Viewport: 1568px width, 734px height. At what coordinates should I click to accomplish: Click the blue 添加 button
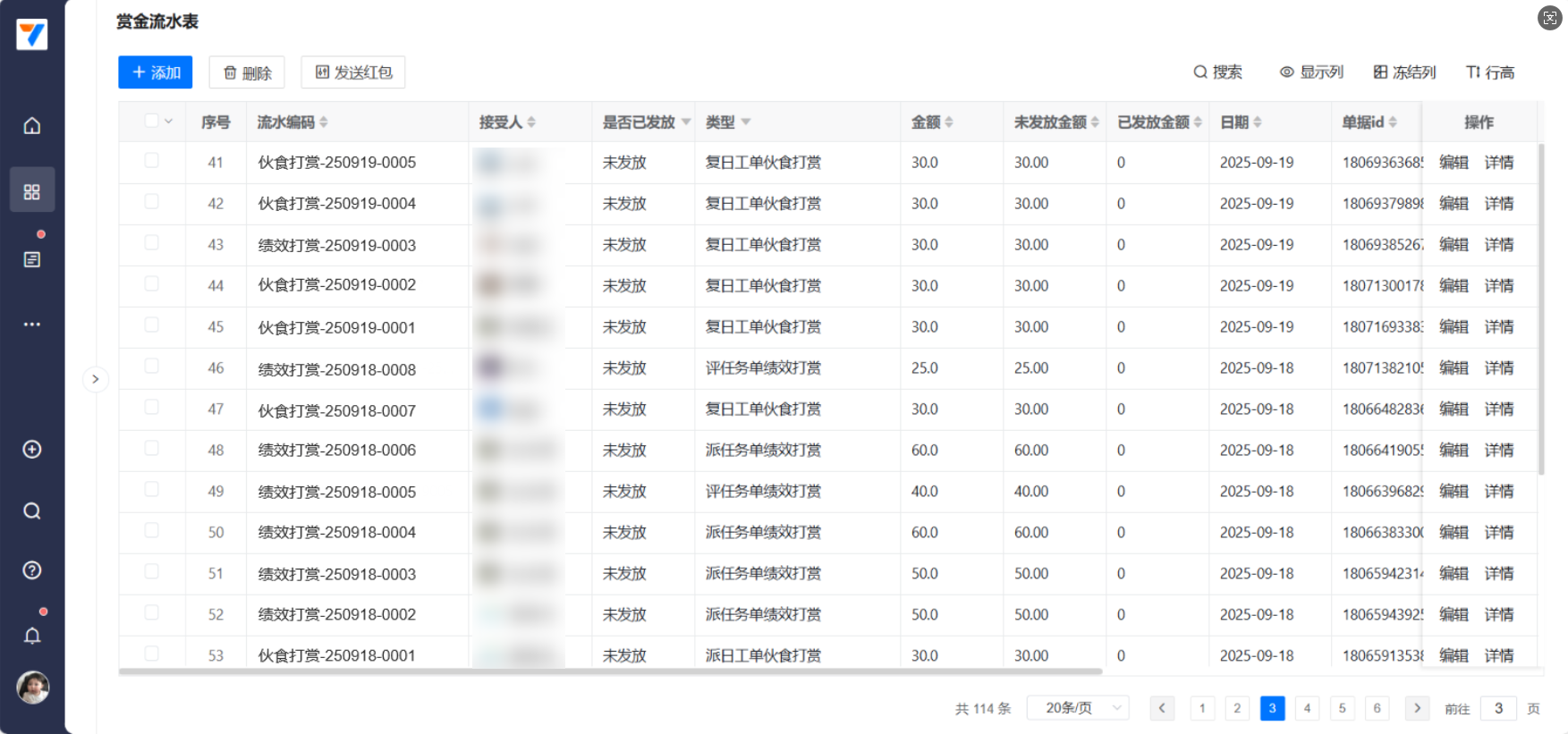click(x=156, y=72)
